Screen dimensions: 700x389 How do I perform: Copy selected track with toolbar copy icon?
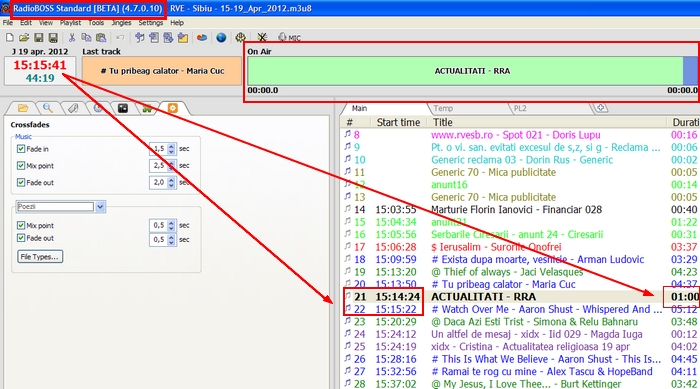point(86,38)
